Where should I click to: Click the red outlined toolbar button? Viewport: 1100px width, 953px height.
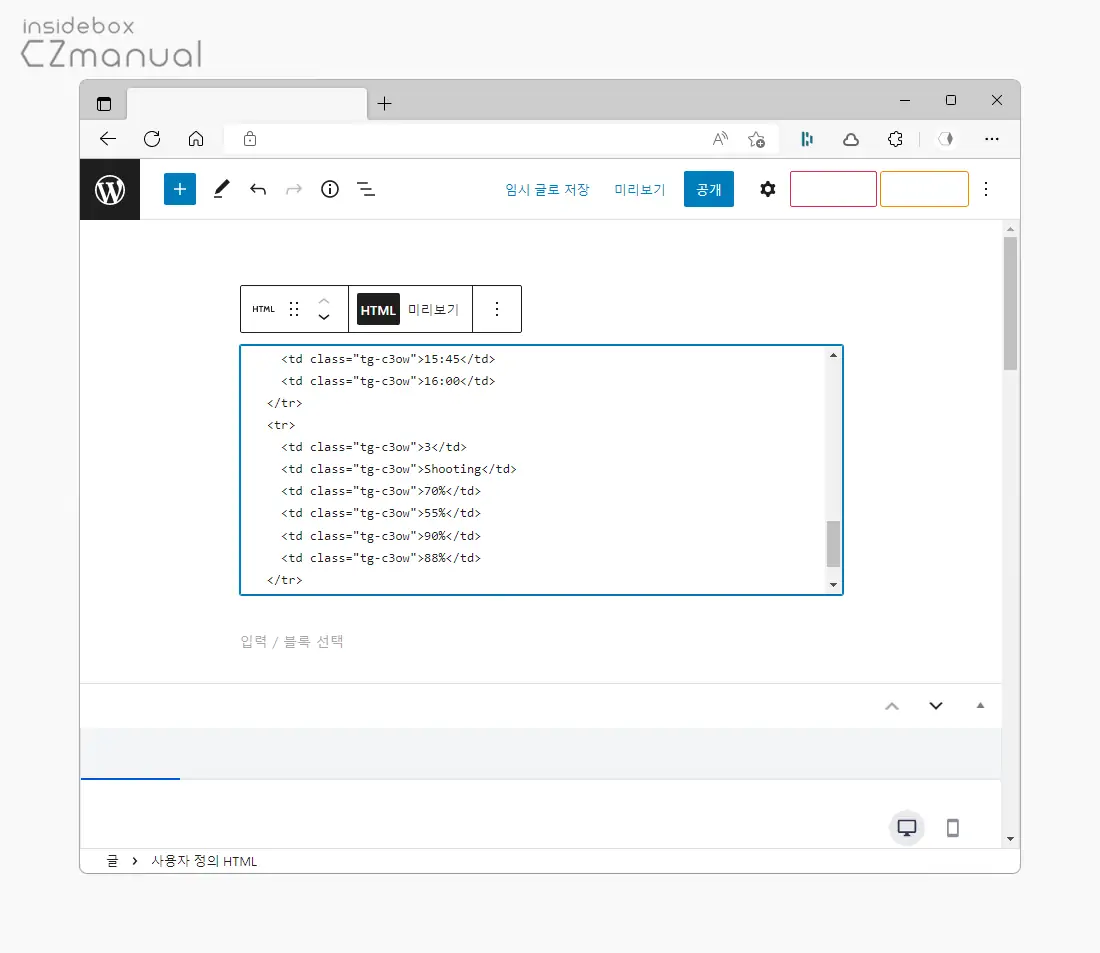point(833,189)
